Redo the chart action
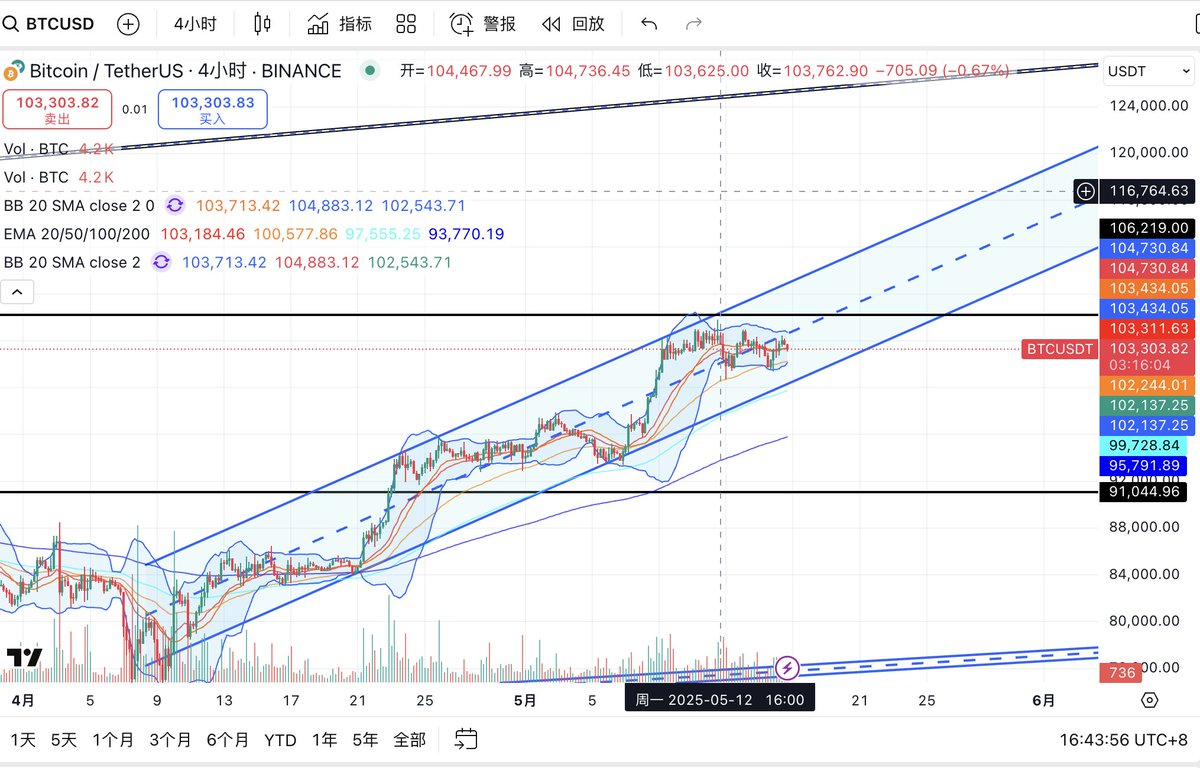Viewport: 1200px width, 768px height. pyautogui.click(x=693, y=23)
